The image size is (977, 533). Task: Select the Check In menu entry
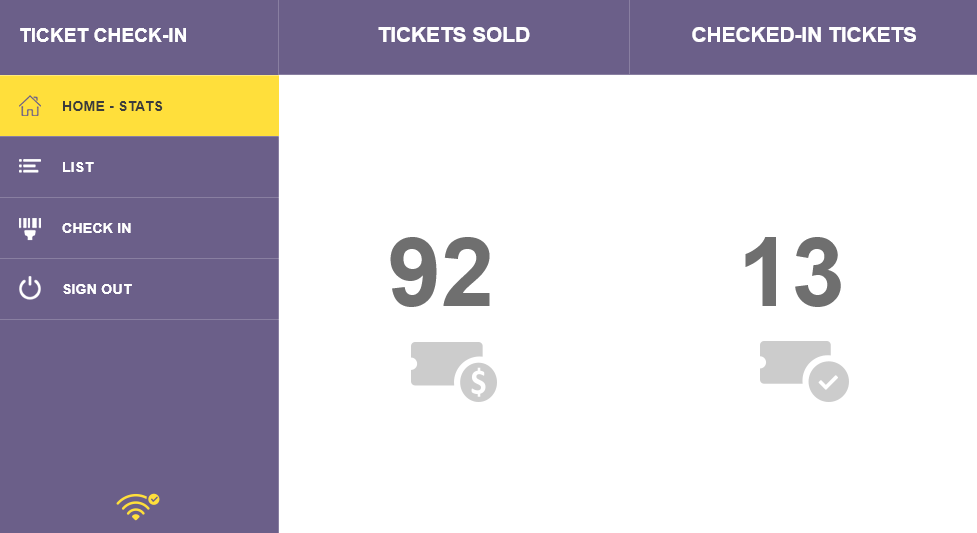pyautogui.click(x=139, y=228)
